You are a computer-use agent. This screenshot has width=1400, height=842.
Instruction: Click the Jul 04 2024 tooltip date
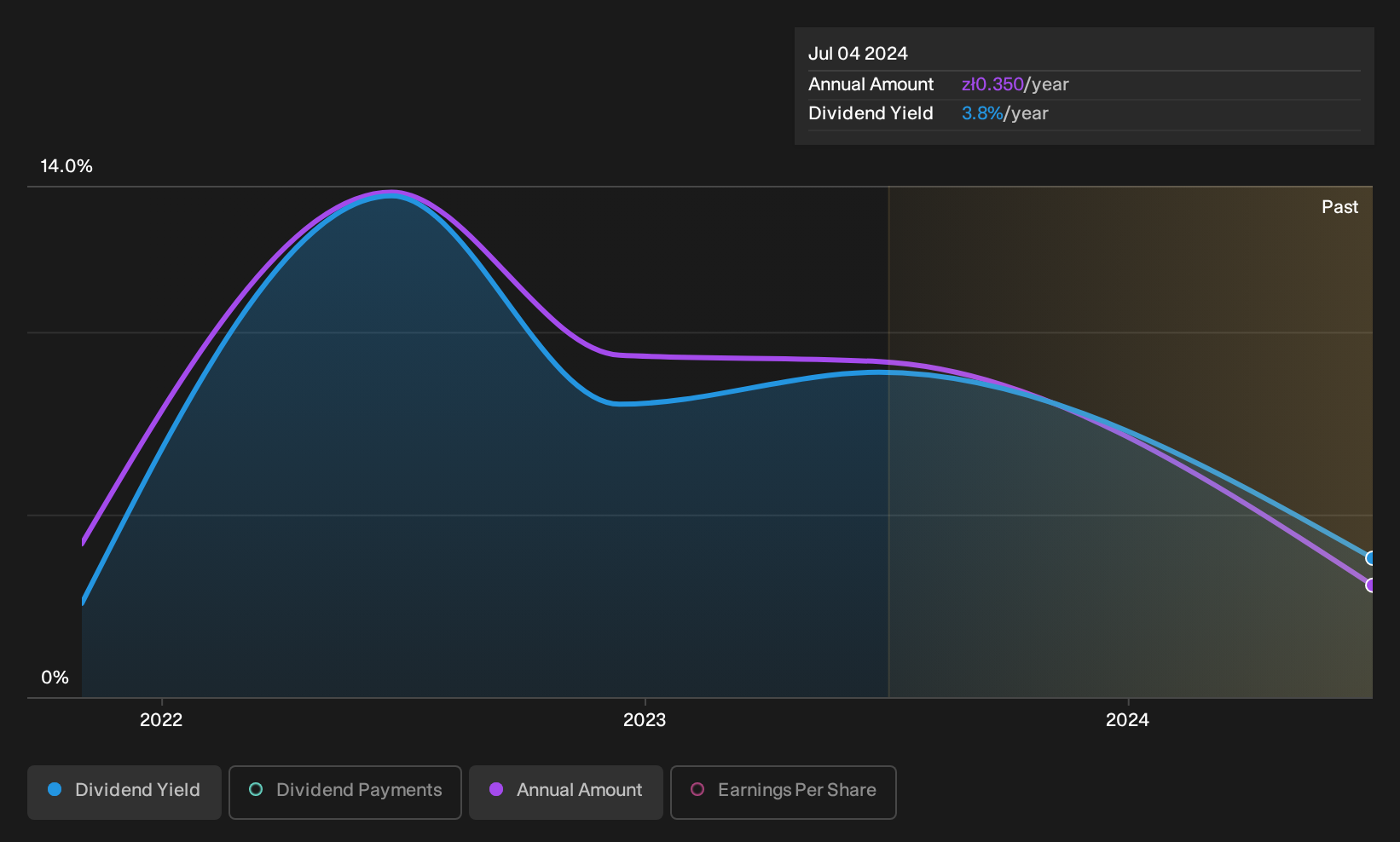pos(858,54)
